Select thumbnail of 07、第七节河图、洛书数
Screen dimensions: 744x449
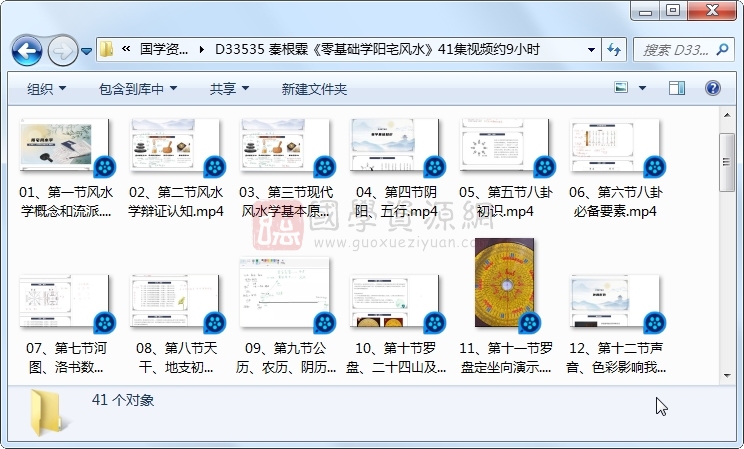pyautogui.click(x=64, y=301)
